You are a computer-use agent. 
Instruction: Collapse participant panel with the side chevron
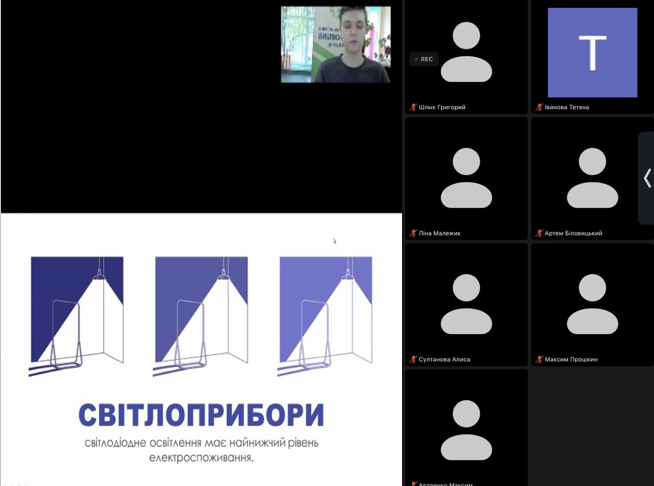(646, 178)
